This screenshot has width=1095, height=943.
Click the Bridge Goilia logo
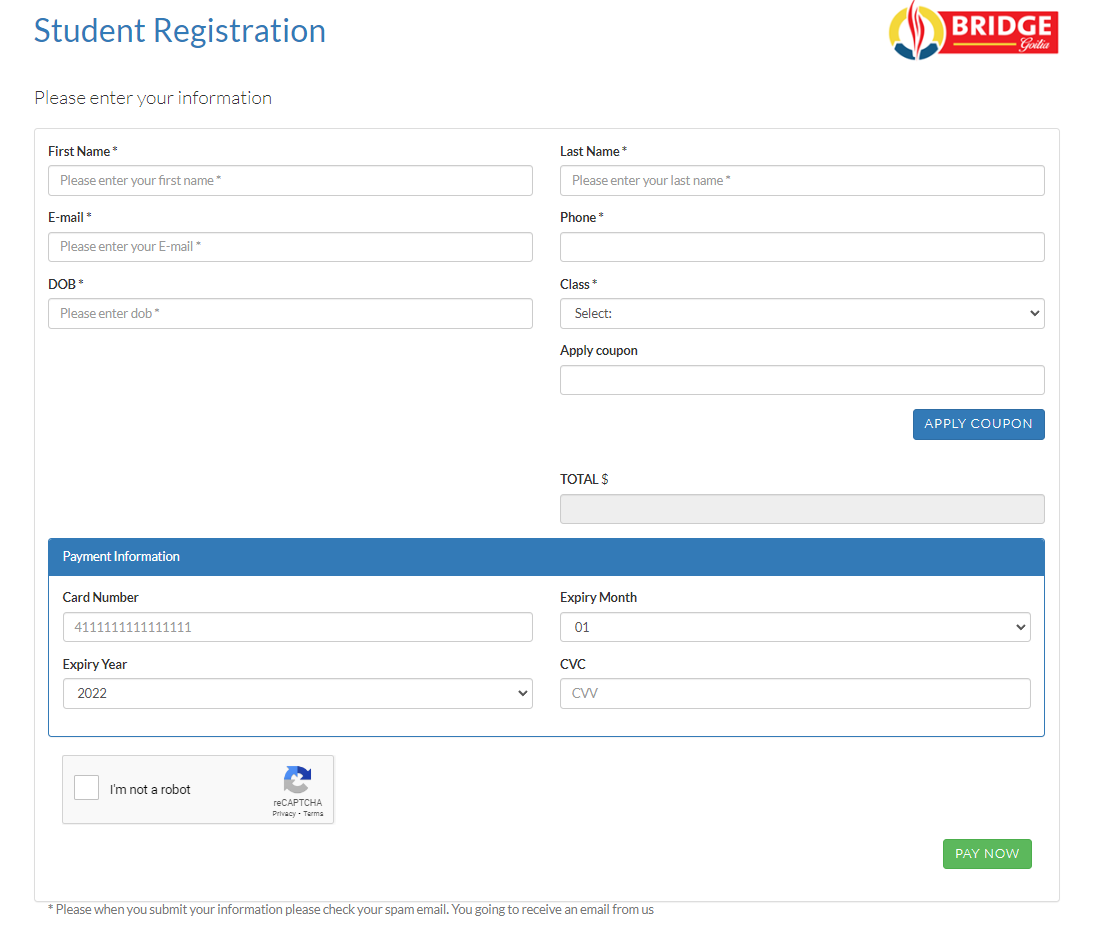click(x=973, y=31)
